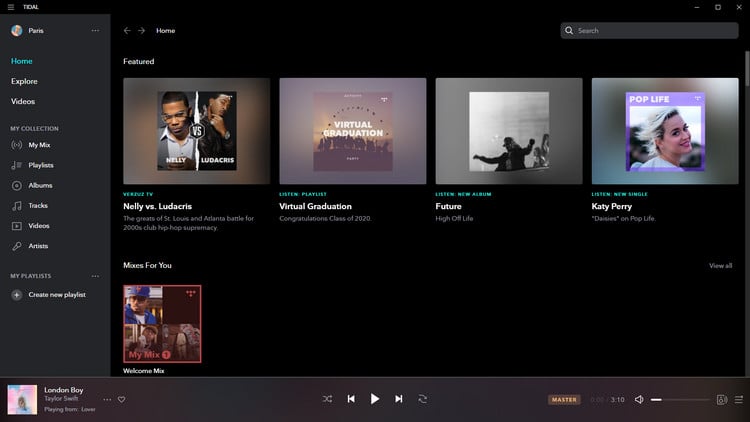Click the search magnifier icon
The width and height of the screenshot is (750, 422).
[569, 31]
